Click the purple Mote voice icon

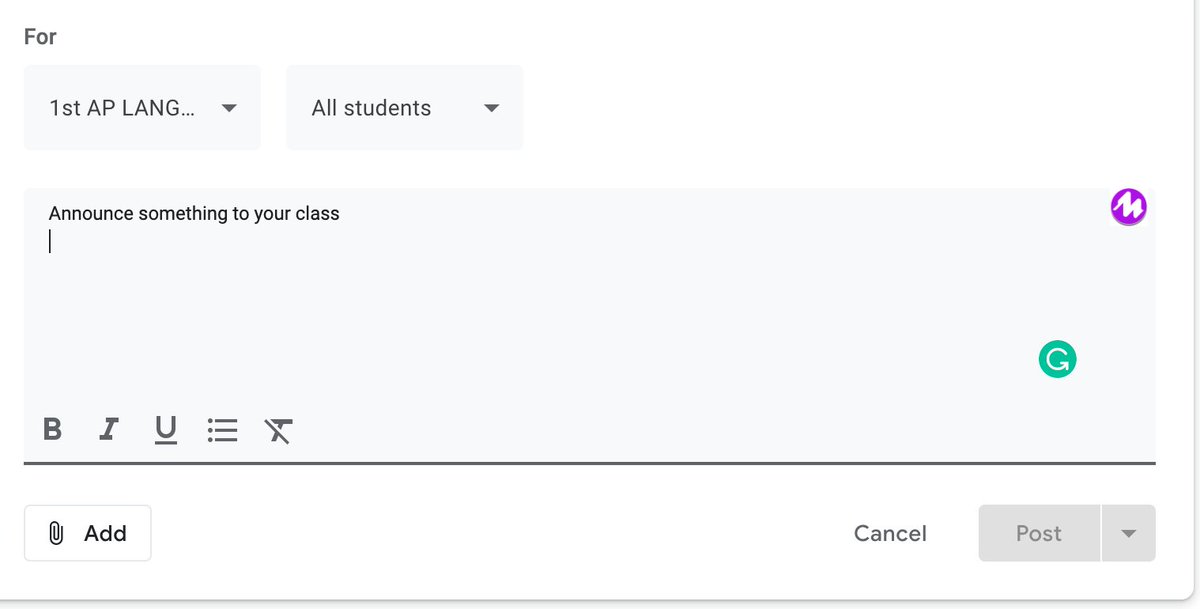coord(1128,207)
